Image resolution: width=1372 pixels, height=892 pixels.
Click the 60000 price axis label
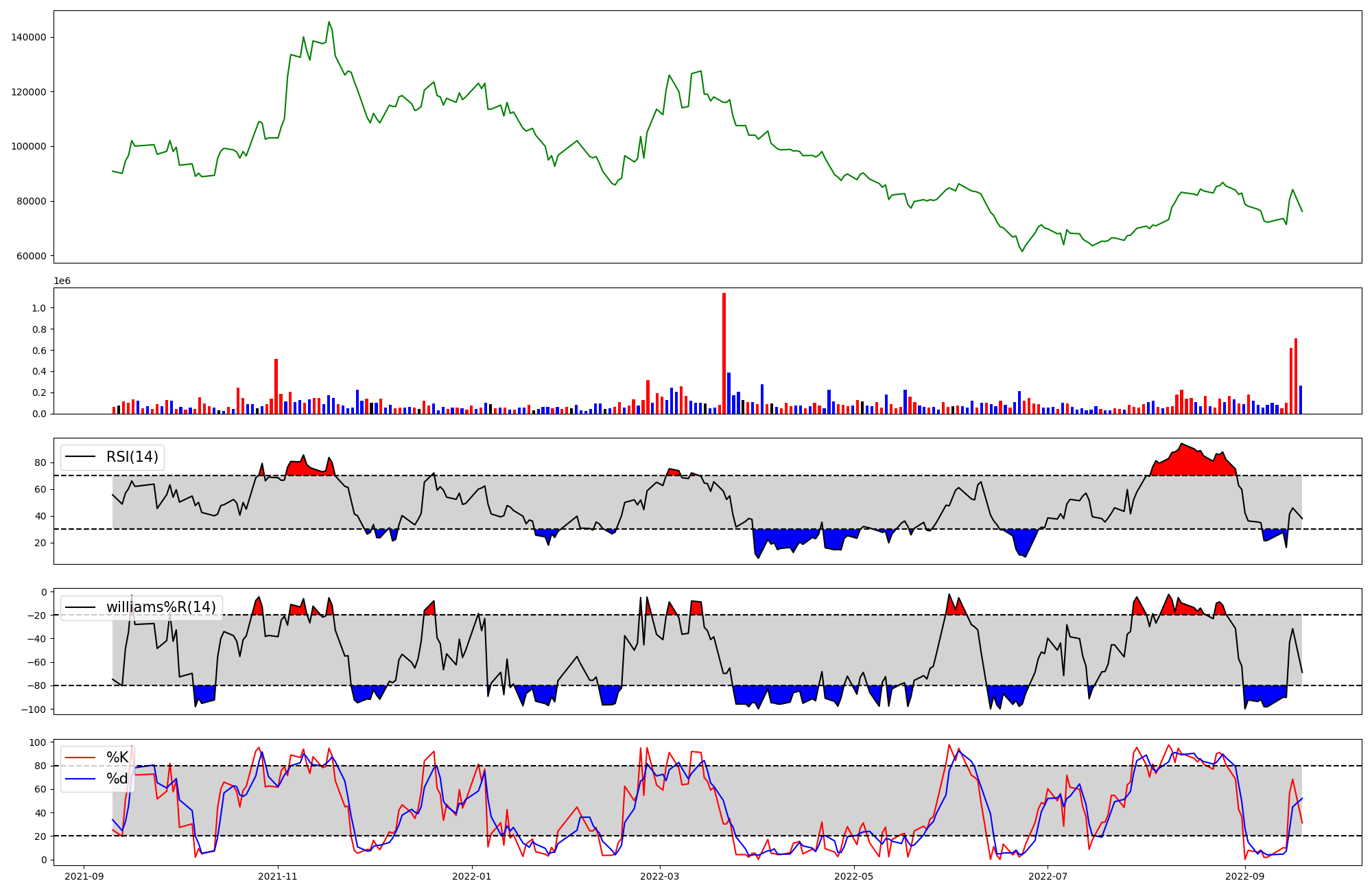31,256
